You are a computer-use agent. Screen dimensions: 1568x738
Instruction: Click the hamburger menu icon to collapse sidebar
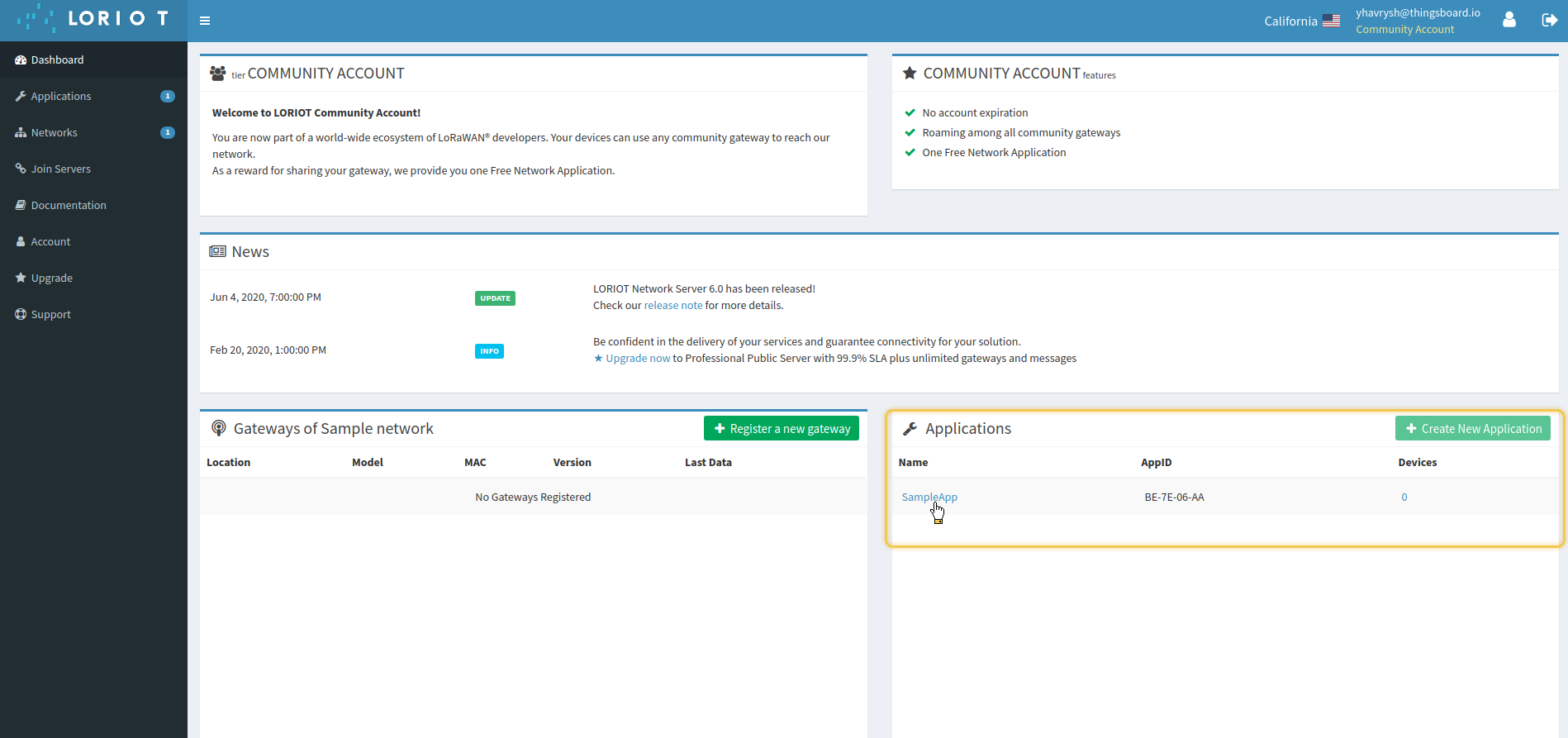[205, 21]
